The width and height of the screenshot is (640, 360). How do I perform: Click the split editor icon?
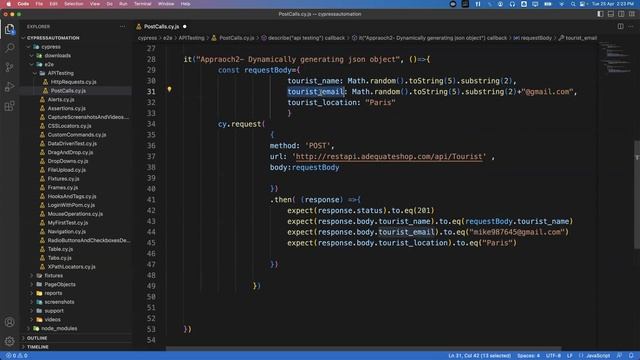[x=620, y=26]
